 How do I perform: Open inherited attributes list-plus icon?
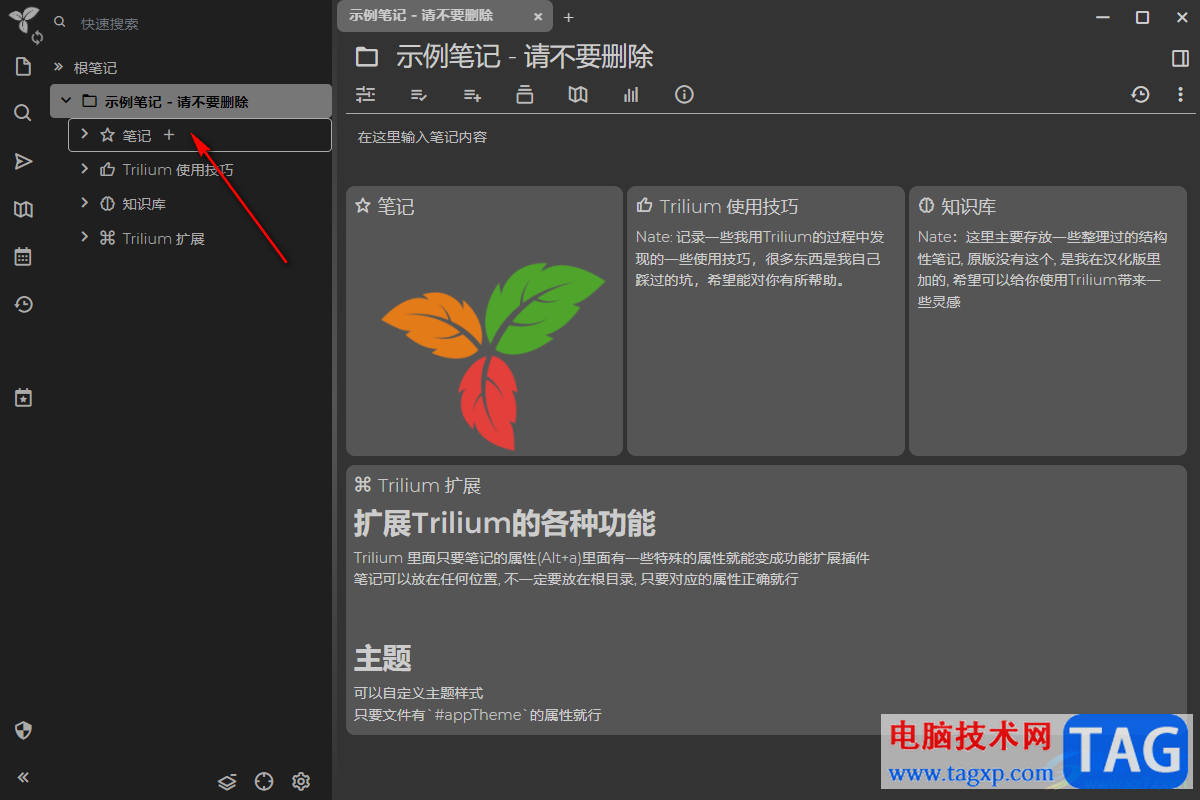point(473,95)
